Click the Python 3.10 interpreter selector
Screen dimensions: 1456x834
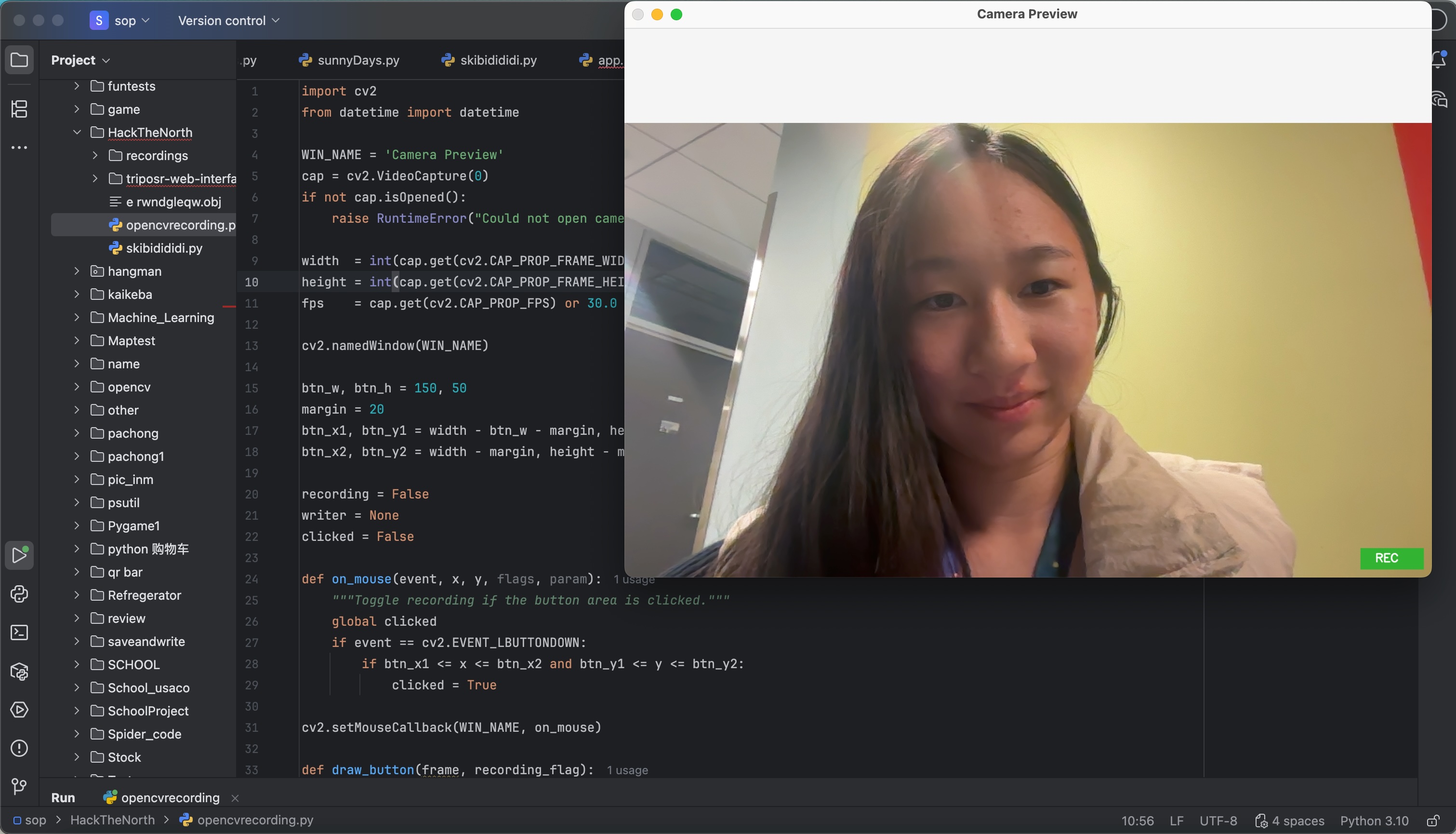1374,821
